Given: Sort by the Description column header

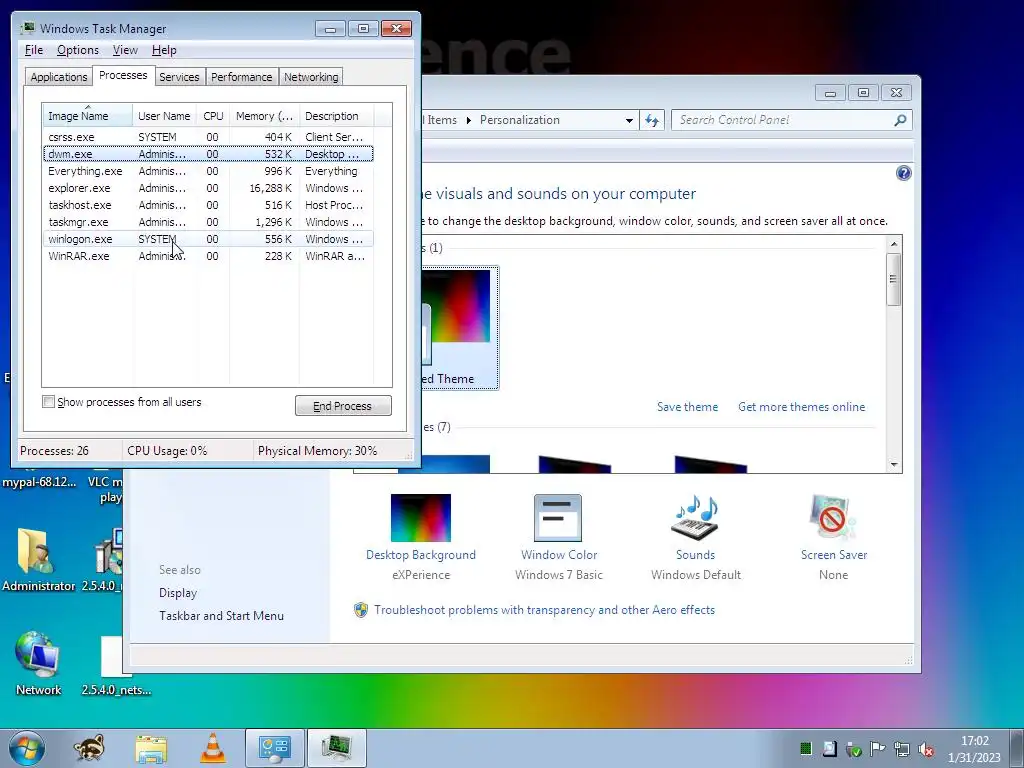Looking at the screenshot, I should (x=336, y=116).
